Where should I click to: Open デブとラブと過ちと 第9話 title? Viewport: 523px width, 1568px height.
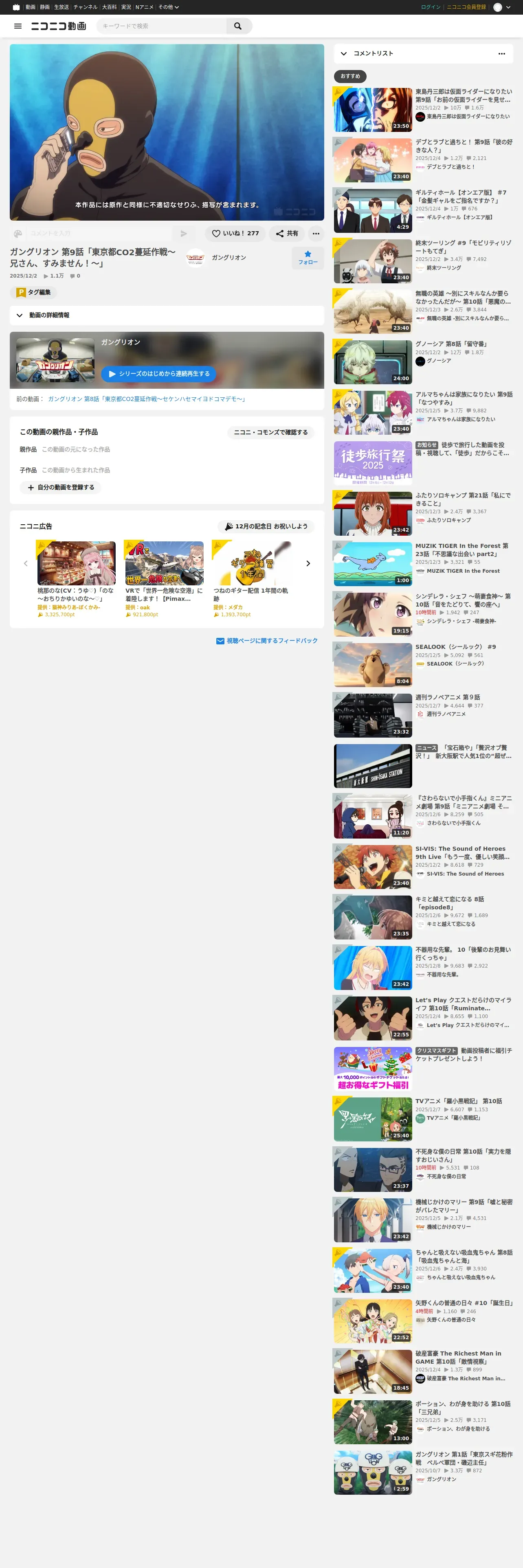click(464, 146)
